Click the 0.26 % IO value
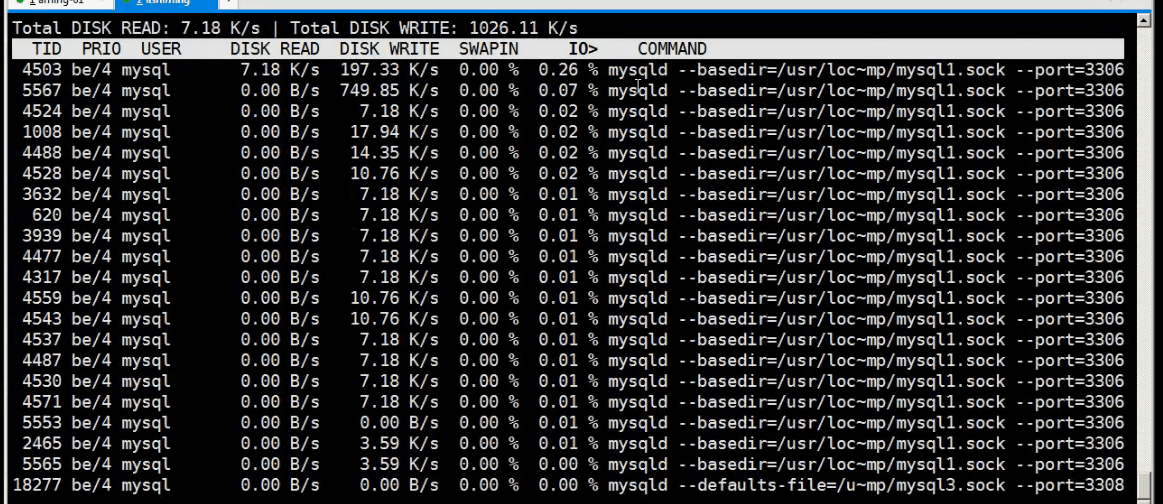This screenshot has height=504, width=1163. 568,70
